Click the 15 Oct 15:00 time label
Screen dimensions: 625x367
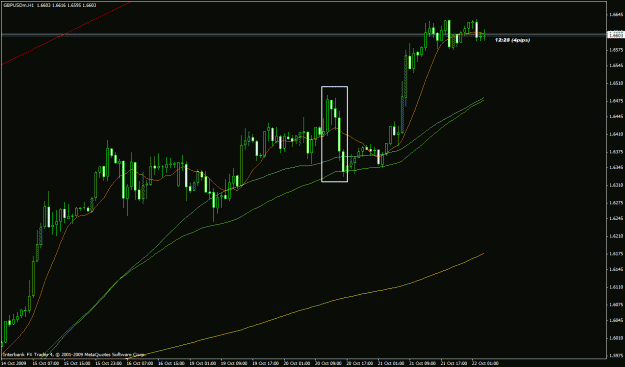click(76, 363)
